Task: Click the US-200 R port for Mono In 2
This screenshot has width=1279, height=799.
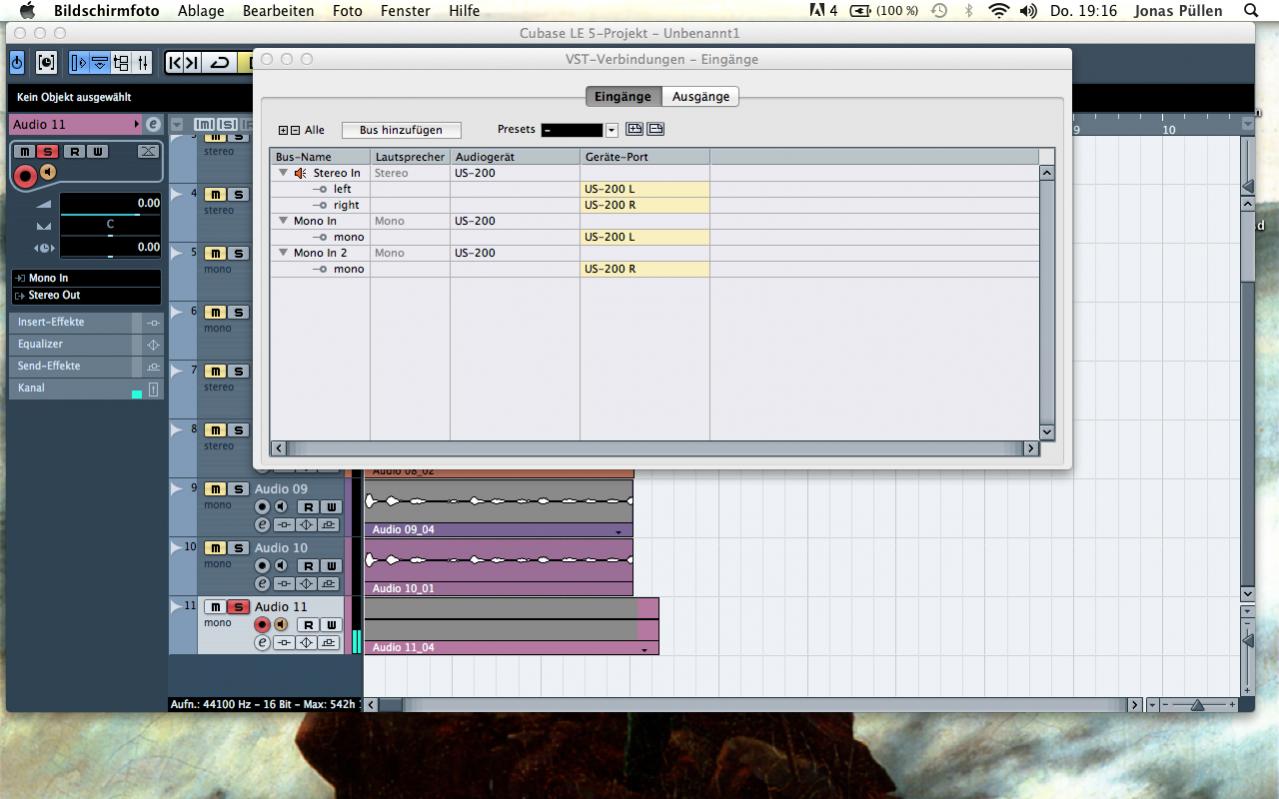Action: tap(645, 269)
